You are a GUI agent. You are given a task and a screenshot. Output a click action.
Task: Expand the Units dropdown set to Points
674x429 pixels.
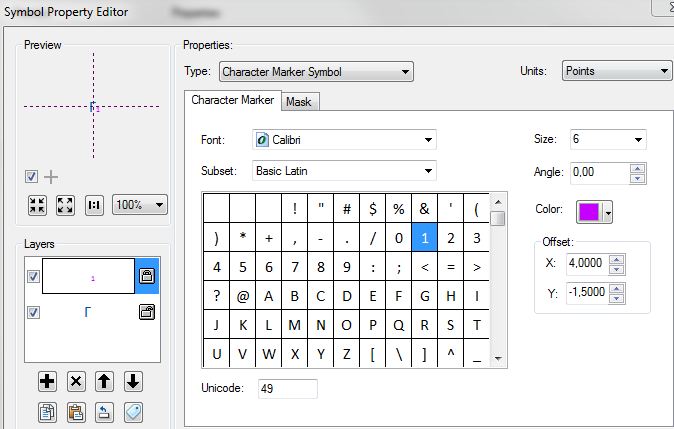pos(616,71)
